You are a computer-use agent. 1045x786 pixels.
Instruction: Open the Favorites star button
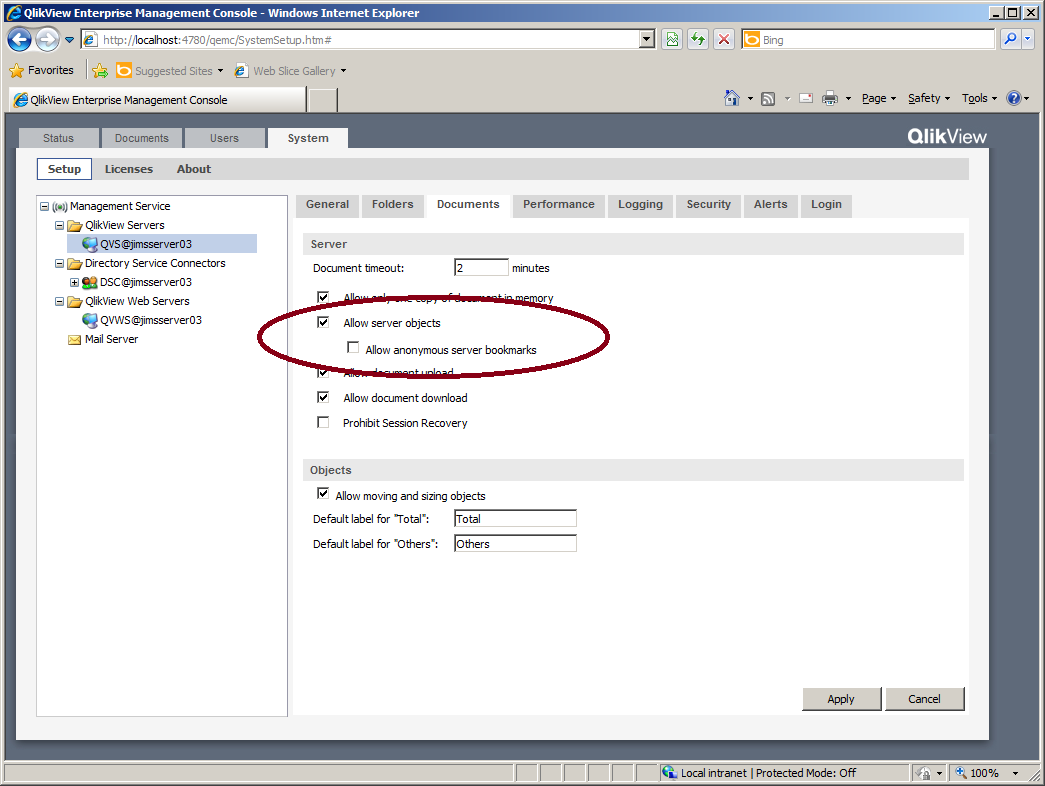point(41,70)
